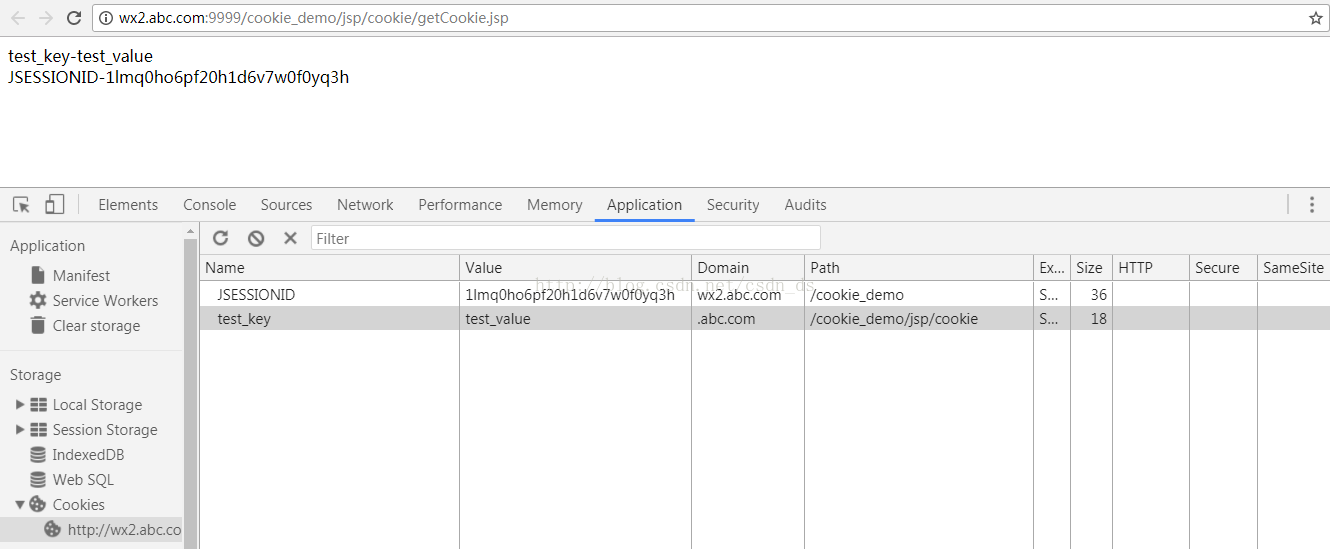This screenshot has width=1330, height=549.
Task: Switch to the Network tab
Action: click(365, 204)
